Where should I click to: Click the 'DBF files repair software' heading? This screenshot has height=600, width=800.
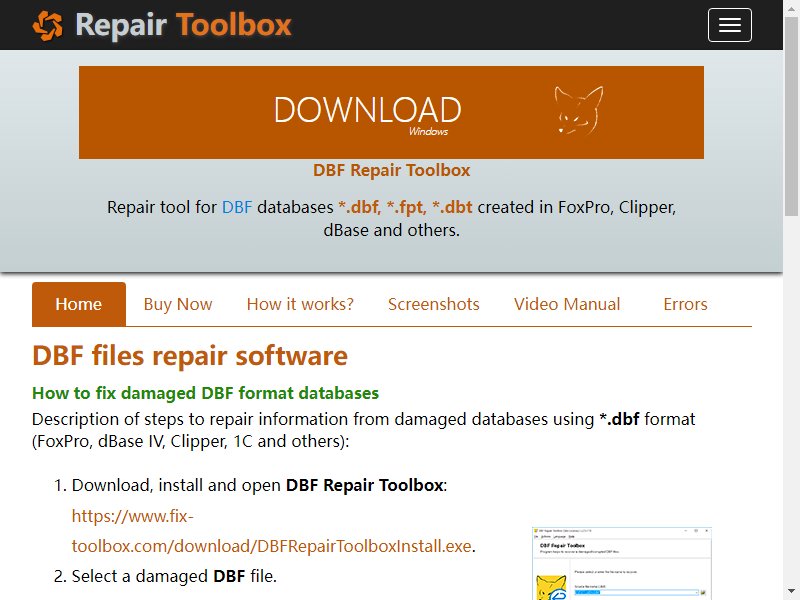(190, 356)
